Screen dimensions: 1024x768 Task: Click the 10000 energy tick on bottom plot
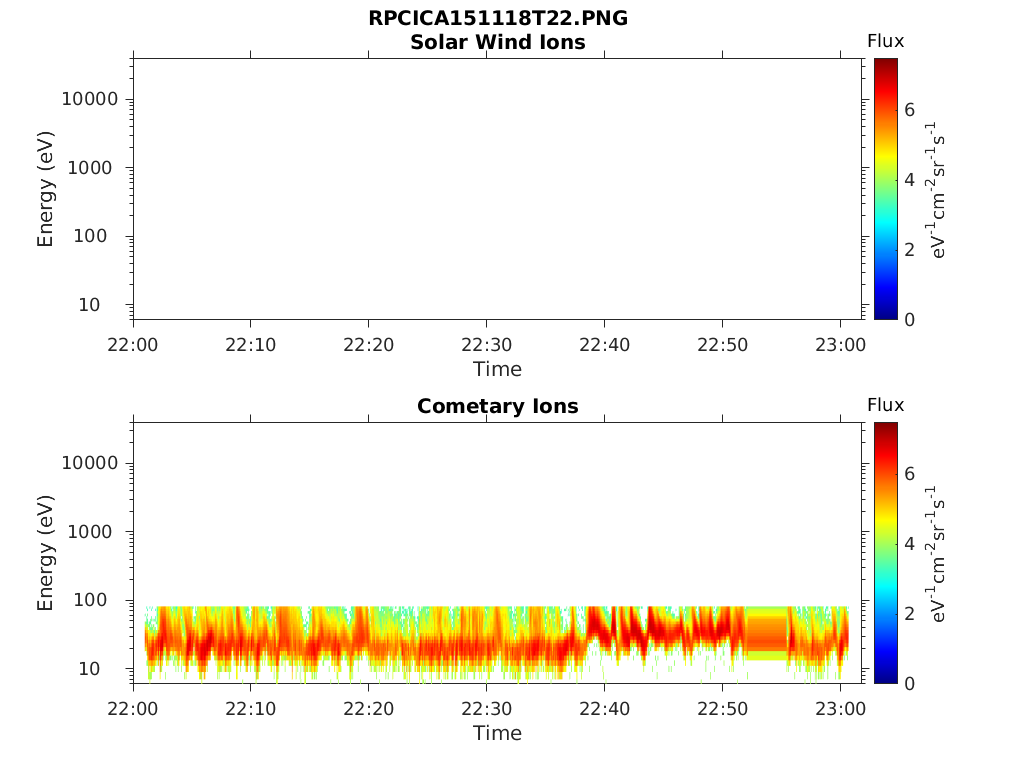coord(90,463)
